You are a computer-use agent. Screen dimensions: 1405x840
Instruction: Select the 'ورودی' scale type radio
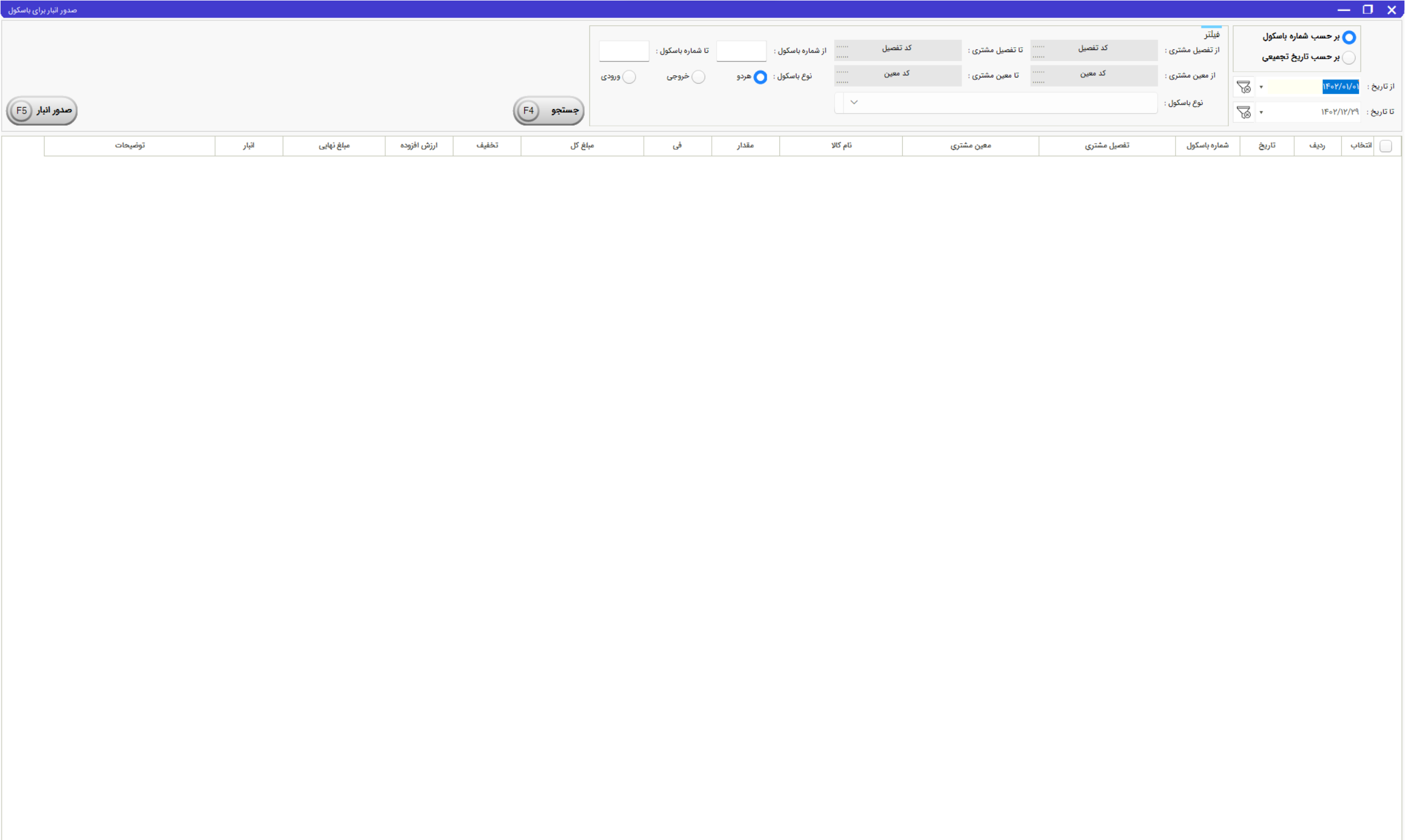pyautogui.click(x=629, y=77)
